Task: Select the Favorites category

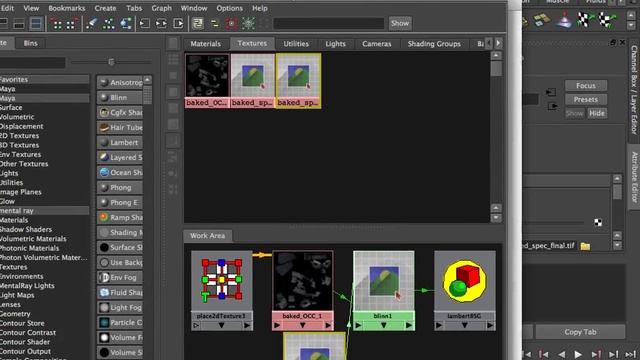Action: tap(44, 79)
